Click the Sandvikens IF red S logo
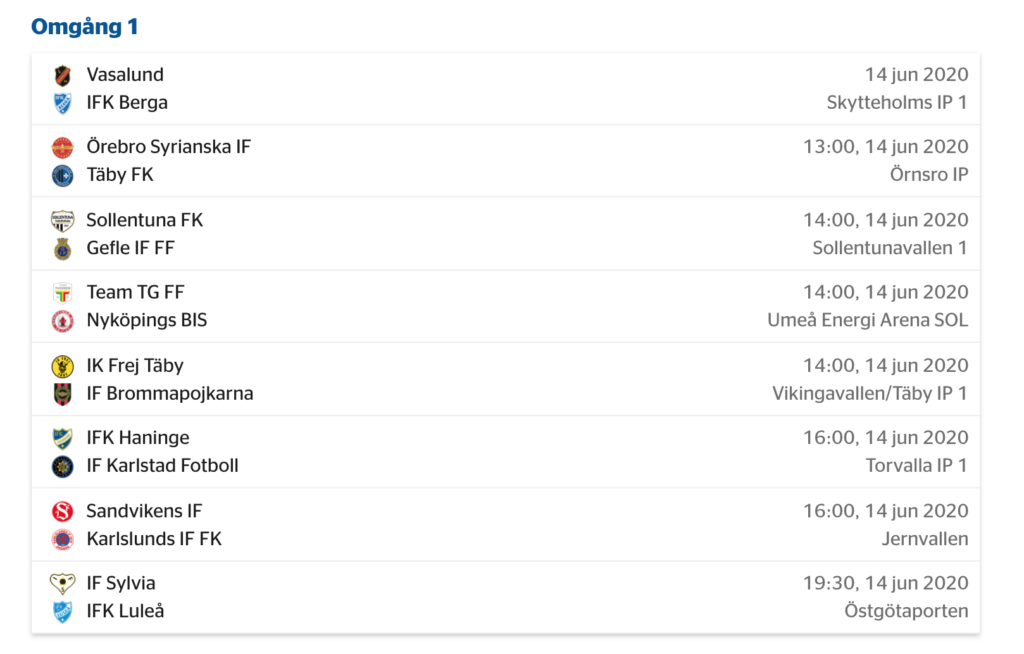 pos(62,512)
